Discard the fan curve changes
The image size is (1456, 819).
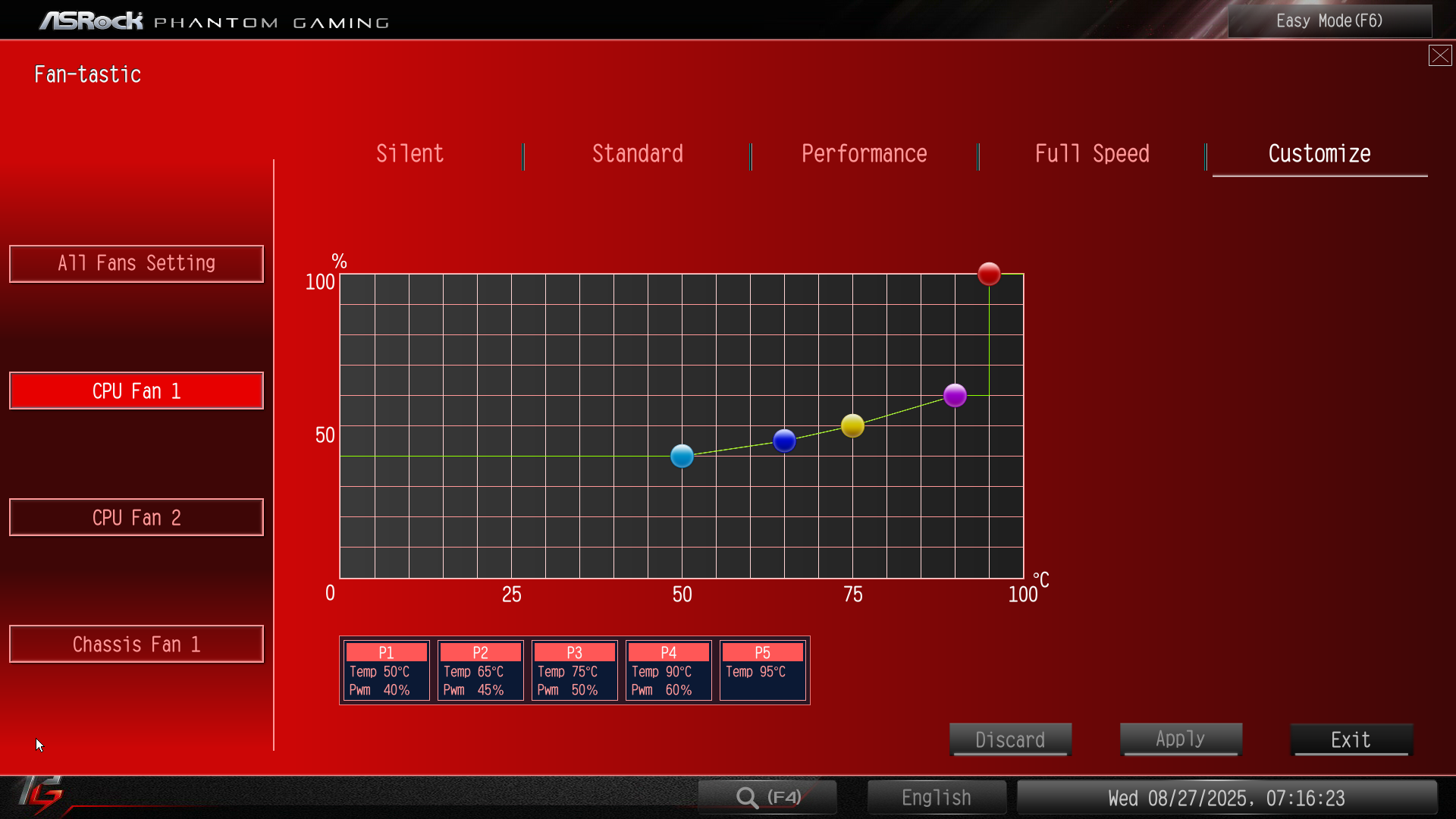(x=1010, y=739)
